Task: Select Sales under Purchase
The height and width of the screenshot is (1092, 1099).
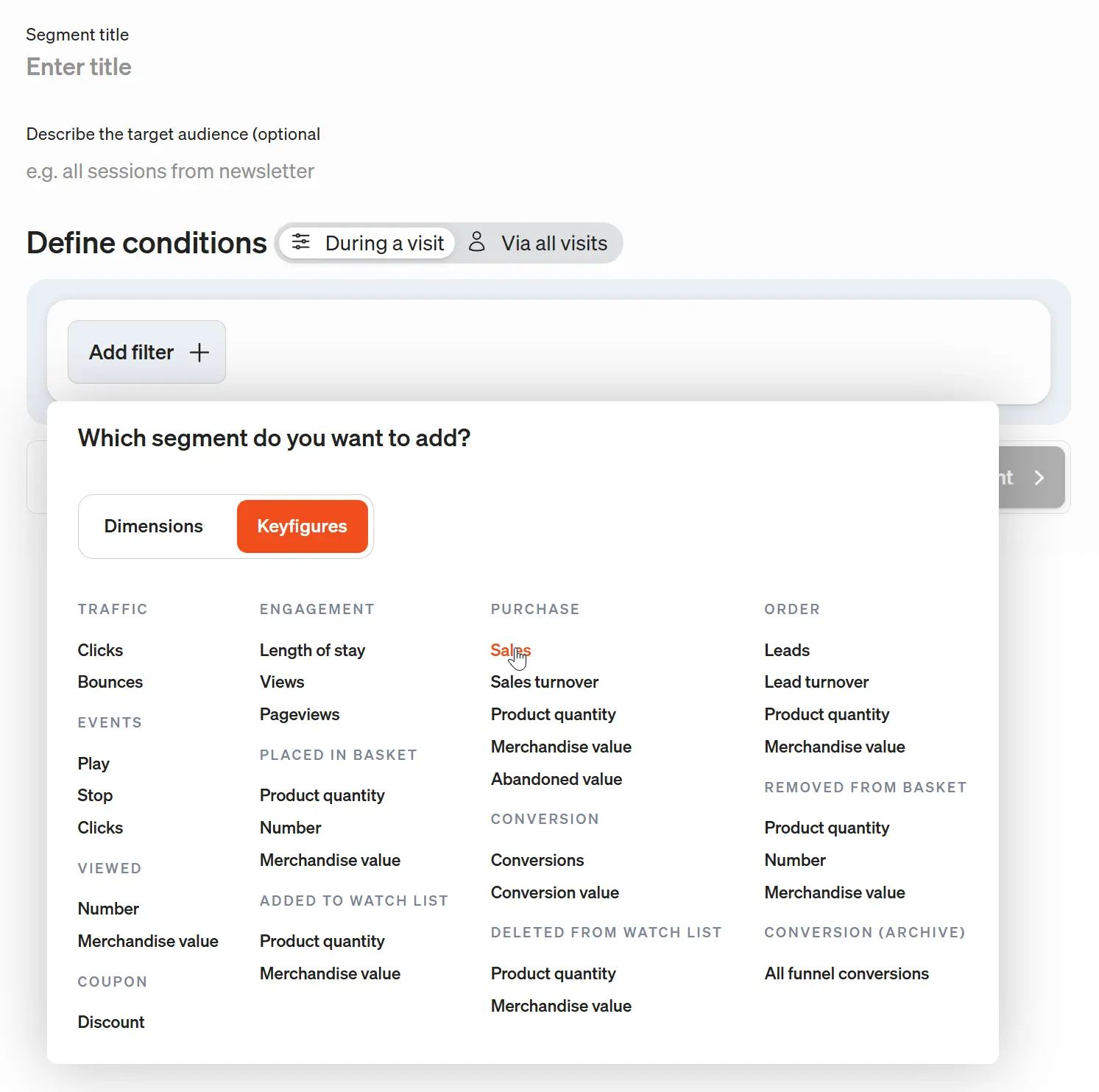Action: pyautogui.click(x=510, y=650)
